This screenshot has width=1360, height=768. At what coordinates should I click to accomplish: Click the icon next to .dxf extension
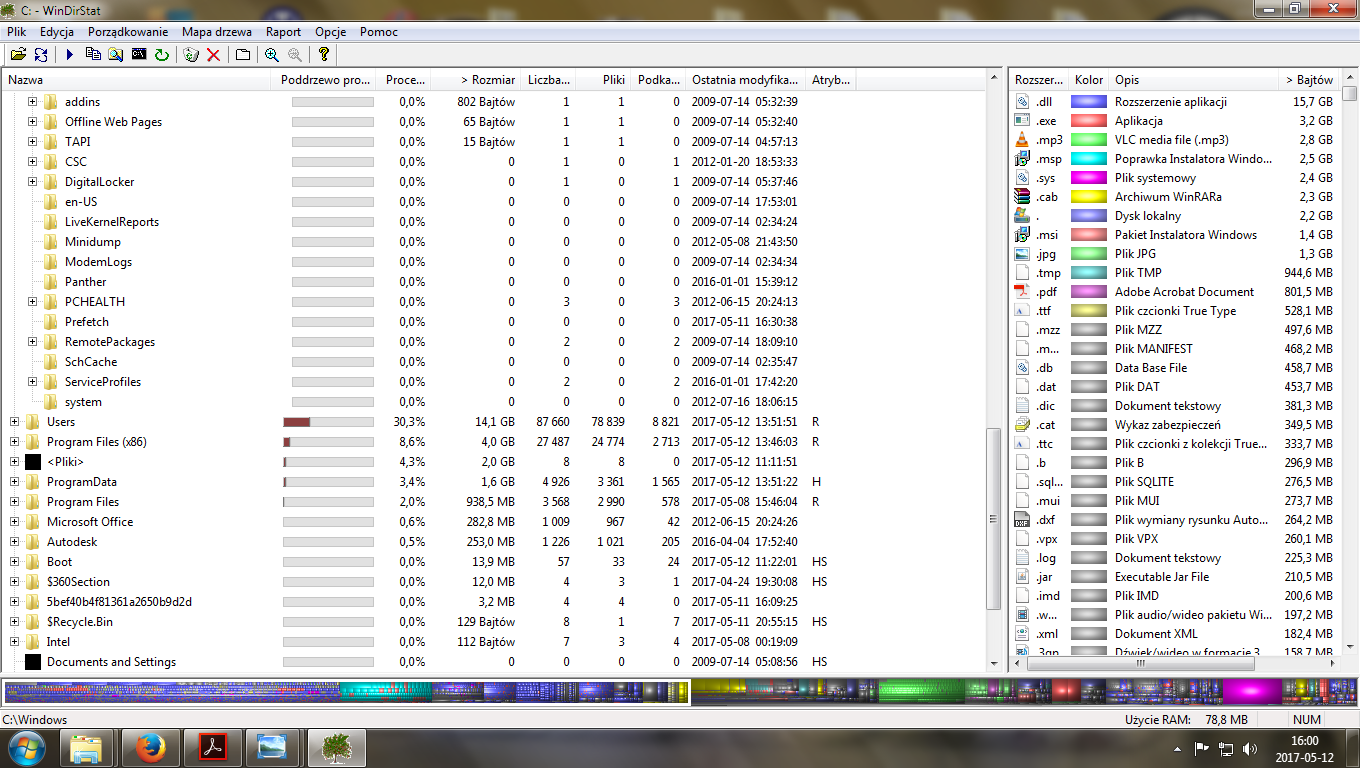[x=1022, y=520]
